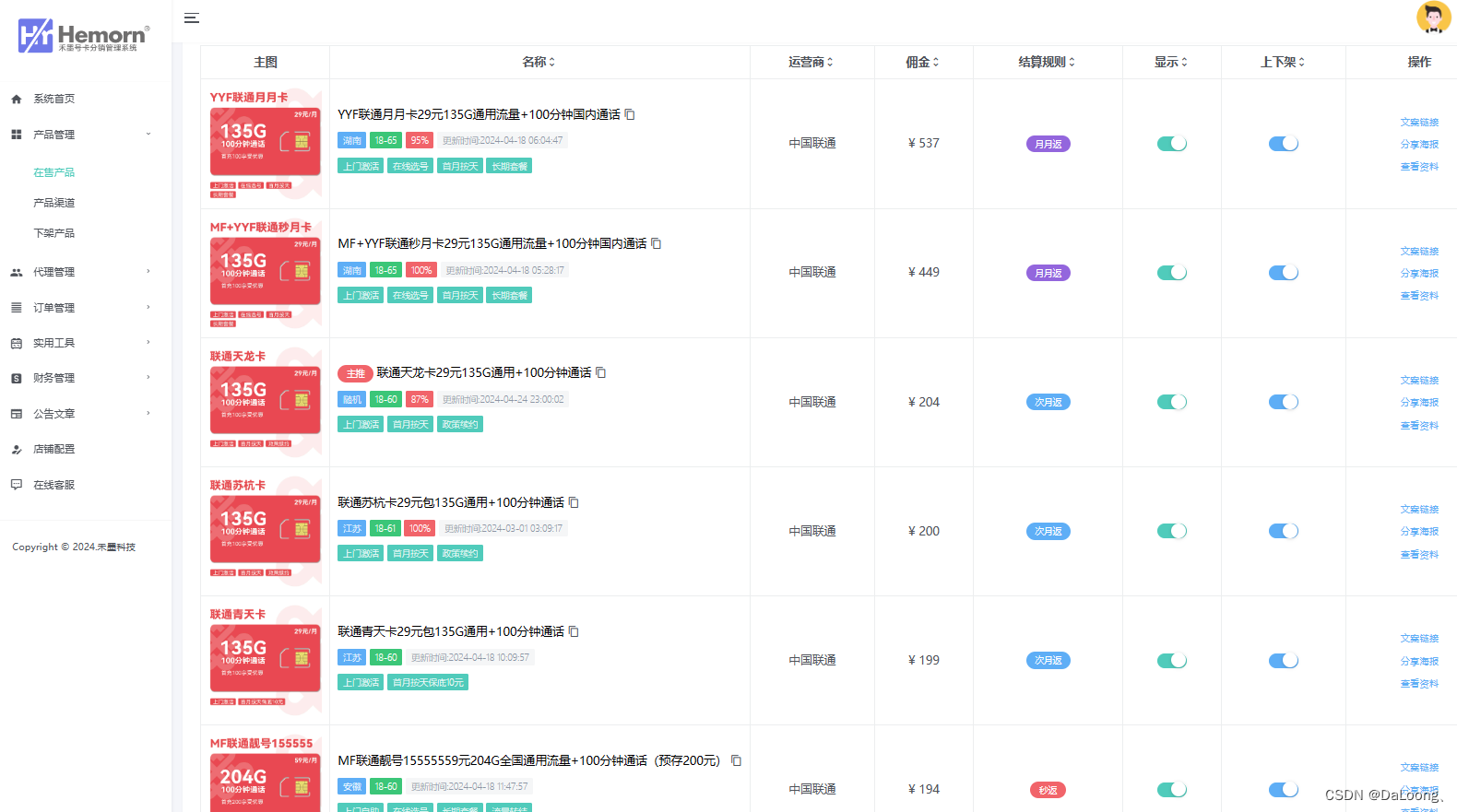Collapse the sidebar with the hamburger icon

[x=192, y=18]
